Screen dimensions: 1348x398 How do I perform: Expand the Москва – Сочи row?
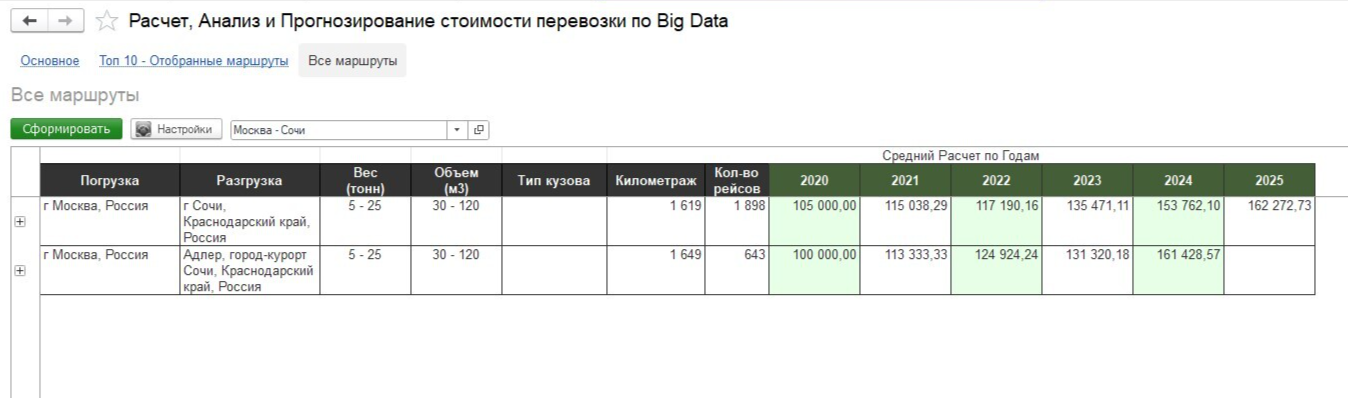[20, 221]
